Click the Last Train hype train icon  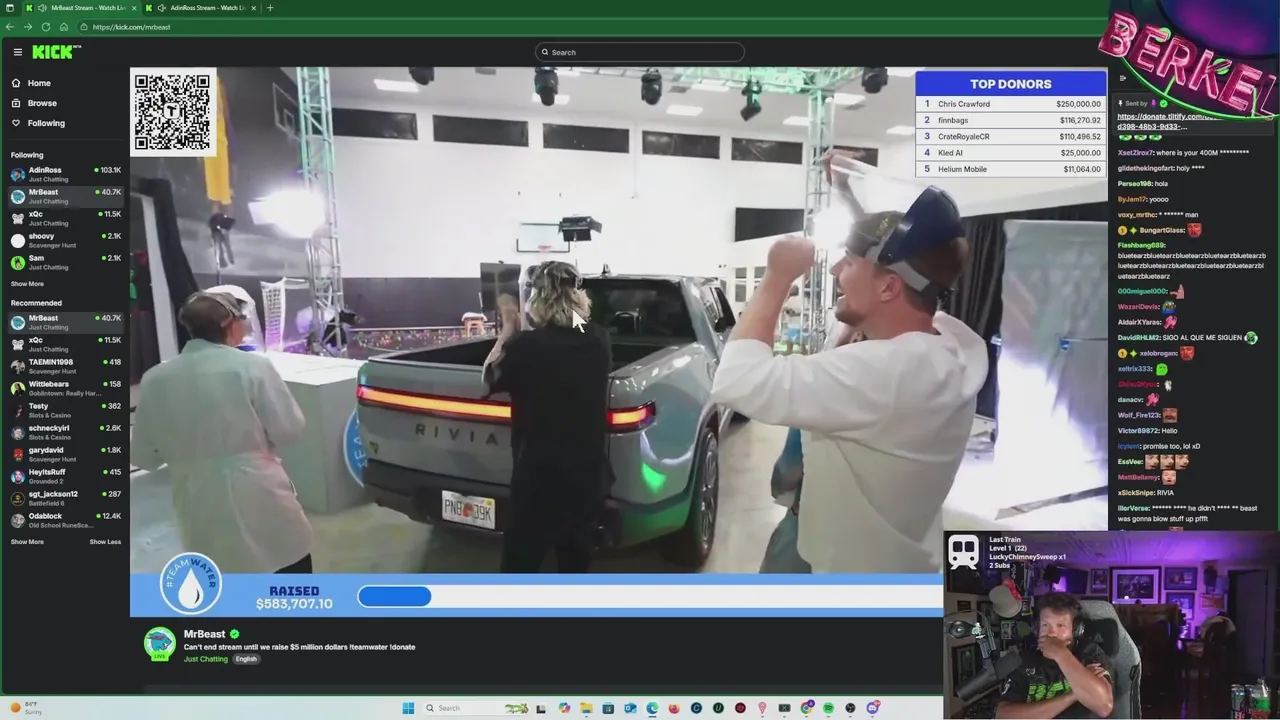[964, 552]
